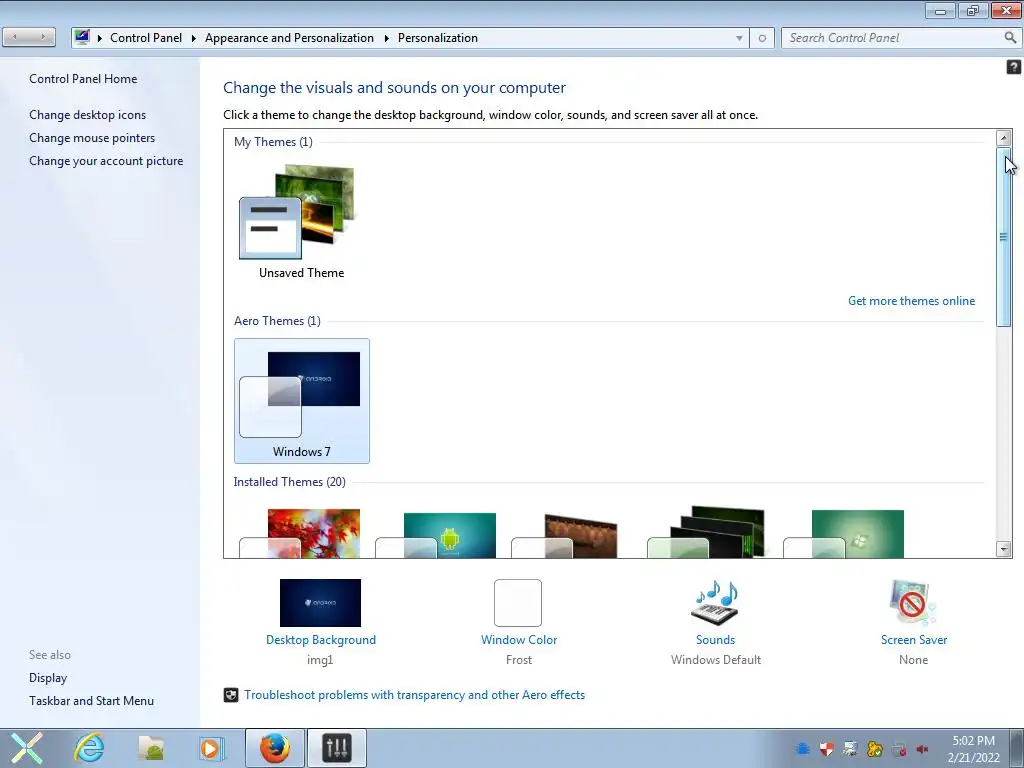Select the Windows 7 Aero theme

[301, 401]
